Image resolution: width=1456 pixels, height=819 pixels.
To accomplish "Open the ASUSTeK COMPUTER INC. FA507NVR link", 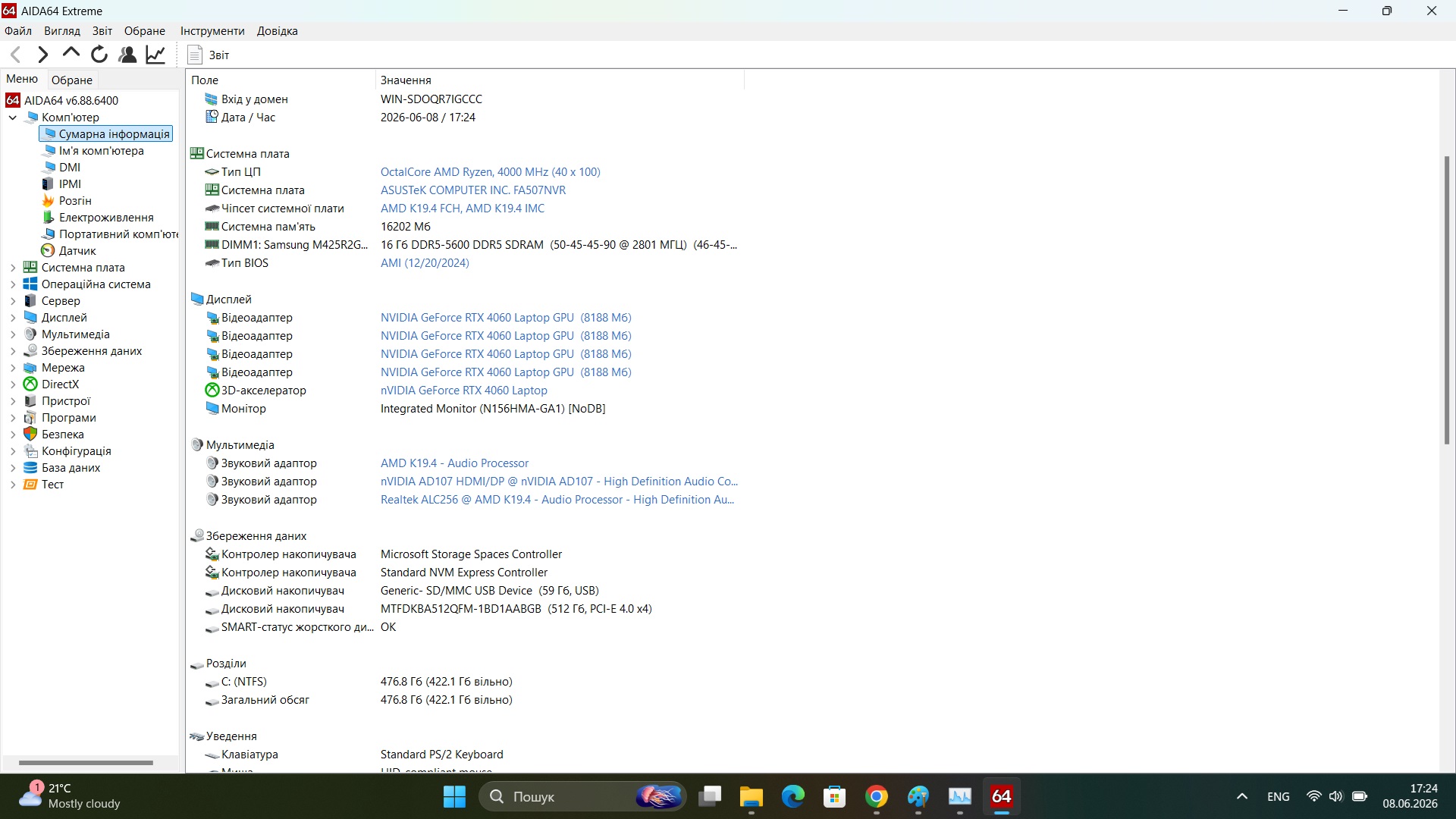I will (x=473, y=190).
